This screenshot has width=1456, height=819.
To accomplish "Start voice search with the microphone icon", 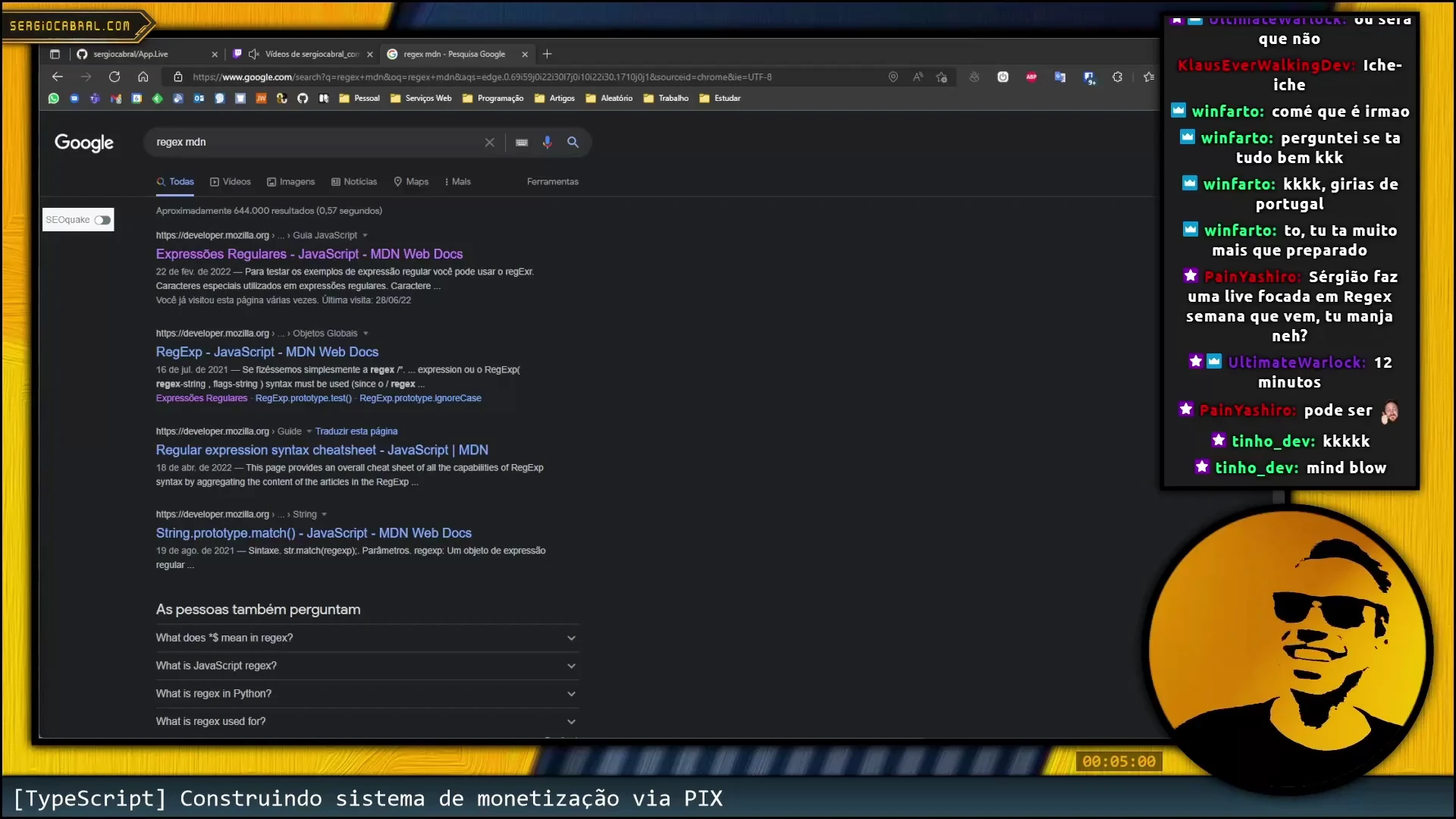I will click(548, 142).
